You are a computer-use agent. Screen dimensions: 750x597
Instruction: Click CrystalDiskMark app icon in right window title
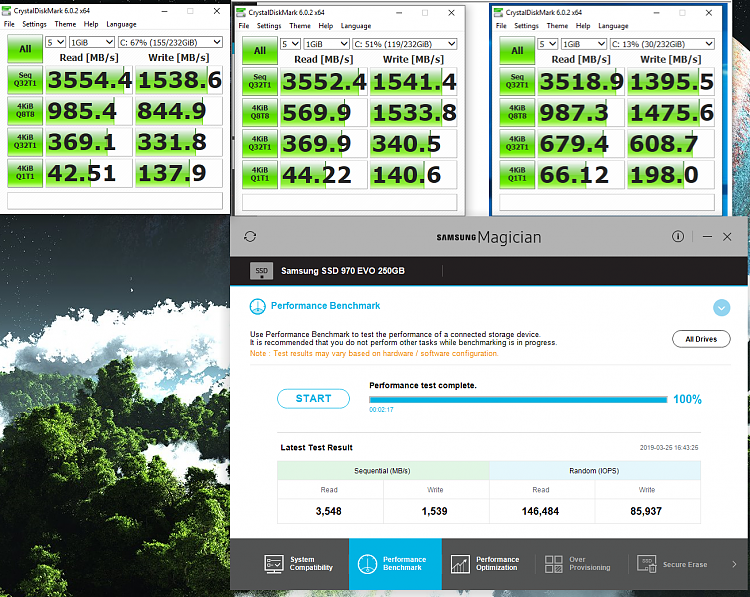(x=498, y=12)
